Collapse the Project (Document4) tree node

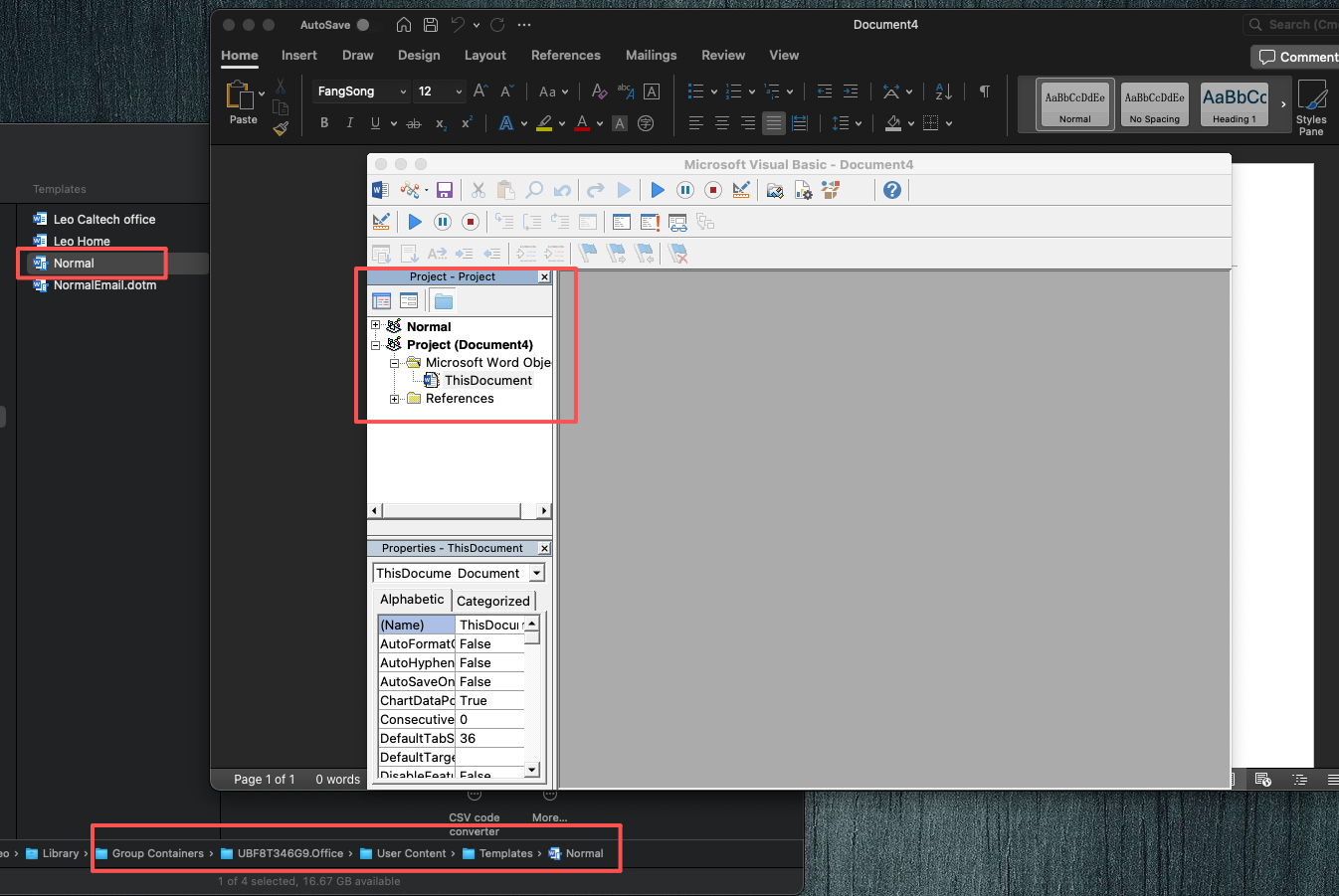(x=376, y=344)
